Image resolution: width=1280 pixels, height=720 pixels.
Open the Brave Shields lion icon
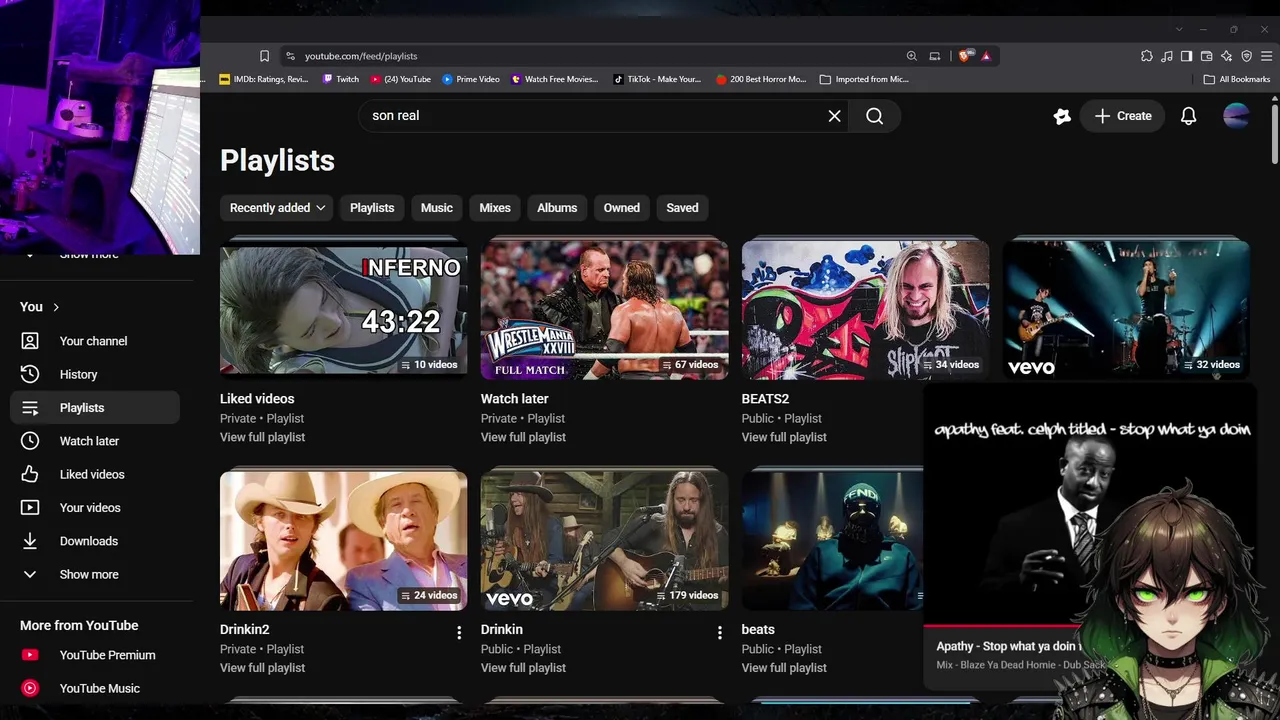(964, 56)
